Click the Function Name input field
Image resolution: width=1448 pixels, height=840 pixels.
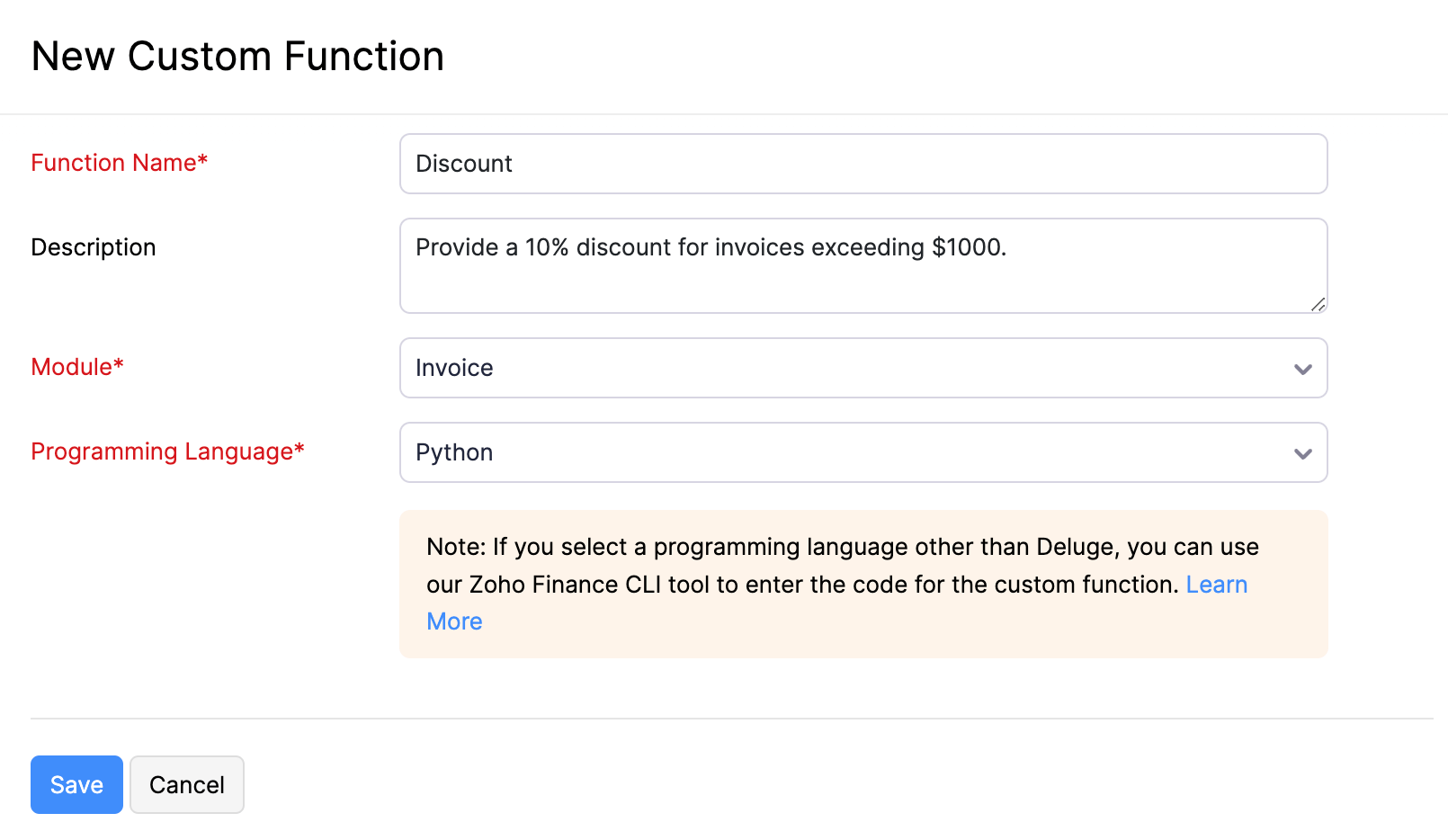click(863, 164)
